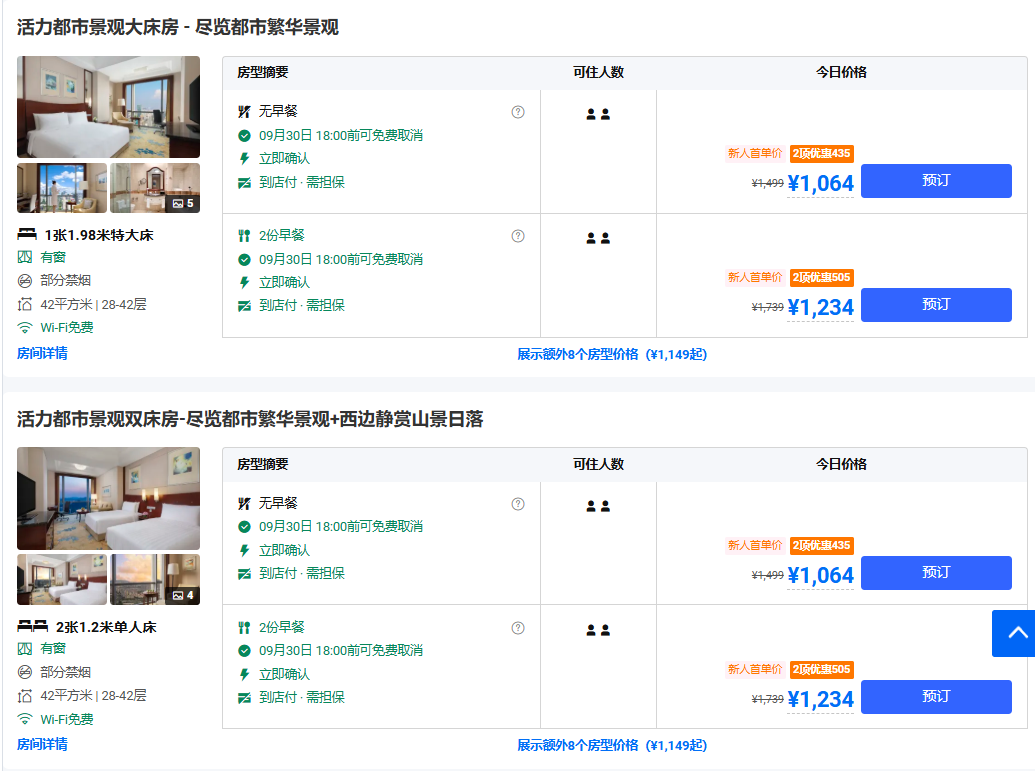Viewport: 1035px width, 771px height.
Task: Click 2项优惠435 discount tag on king room
Action: [821, 154]
